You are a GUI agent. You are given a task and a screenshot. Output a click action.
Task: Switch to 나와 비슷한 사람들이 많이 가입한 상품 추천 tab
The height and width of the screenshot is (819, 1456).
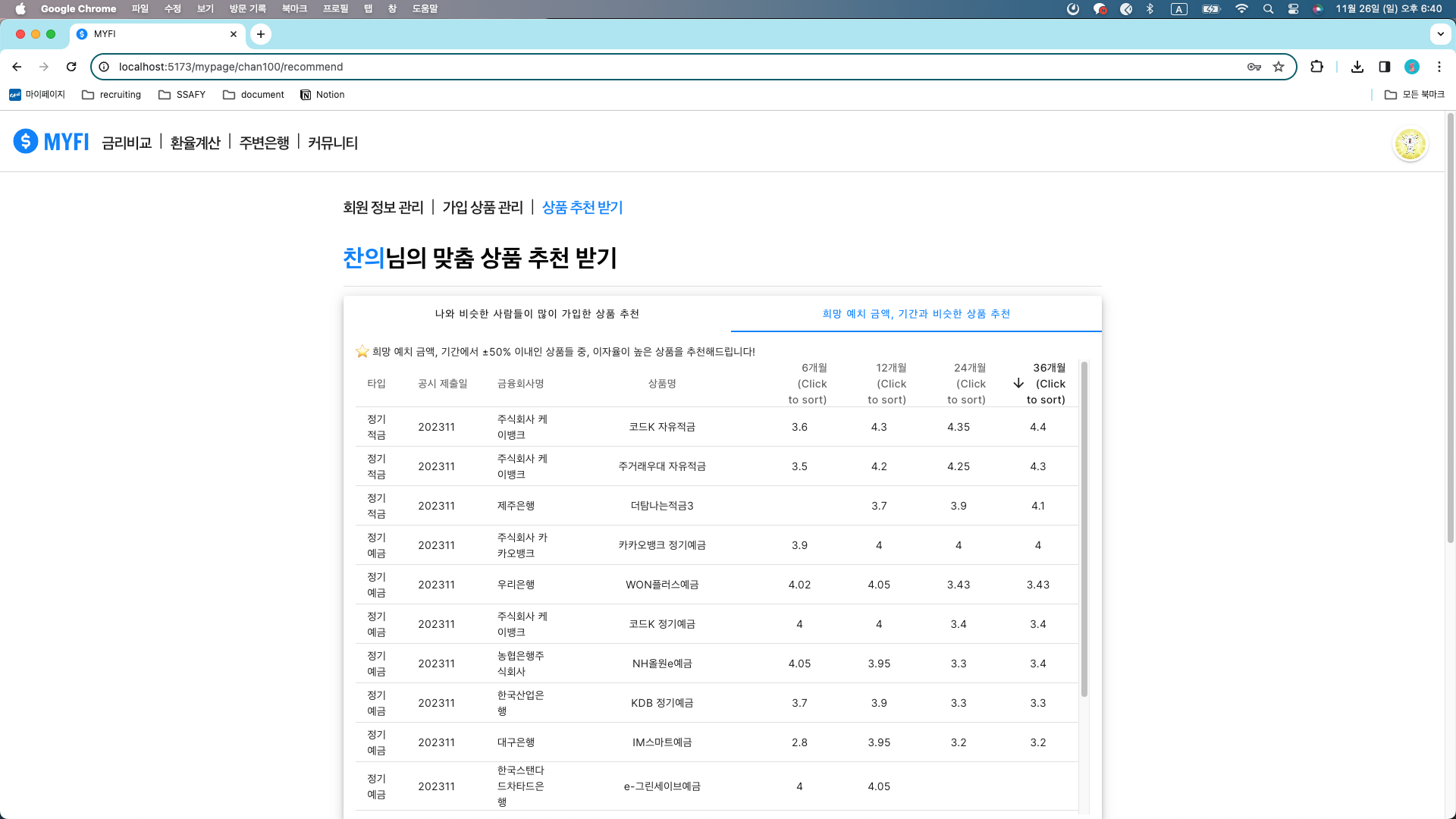pyautogui.click(x=537, y=313)
